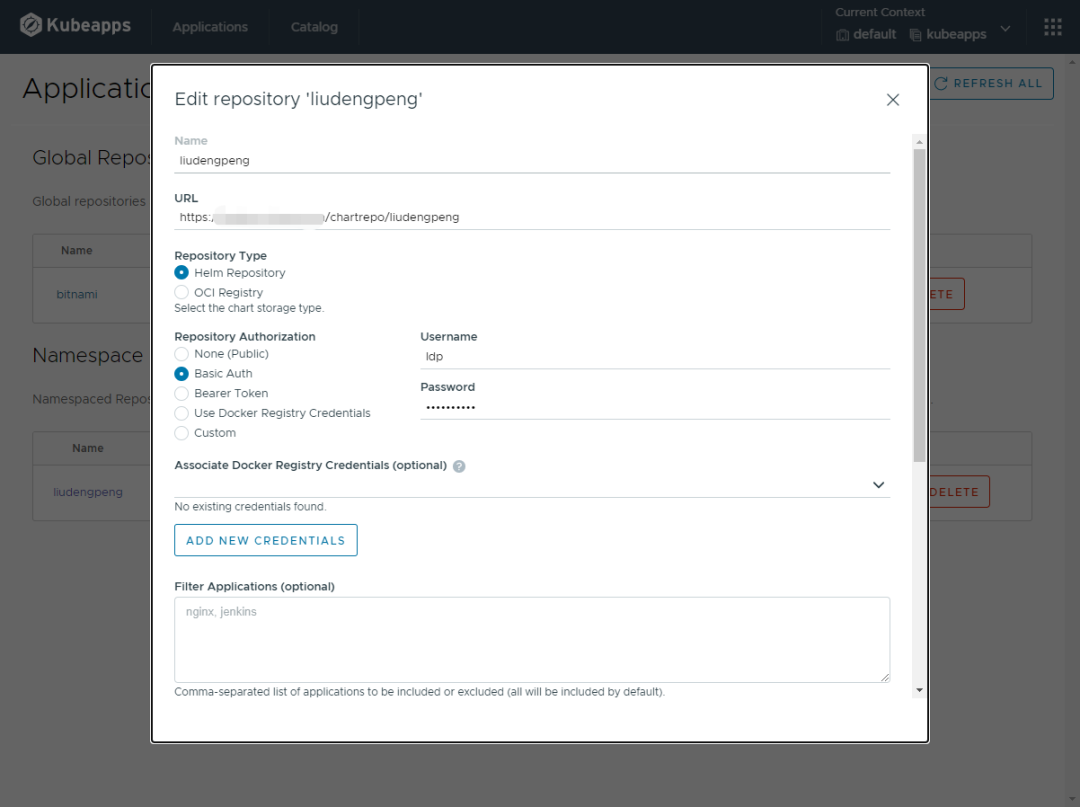
Task: Select the OCI Registry radio button
Action: (182, 292)
